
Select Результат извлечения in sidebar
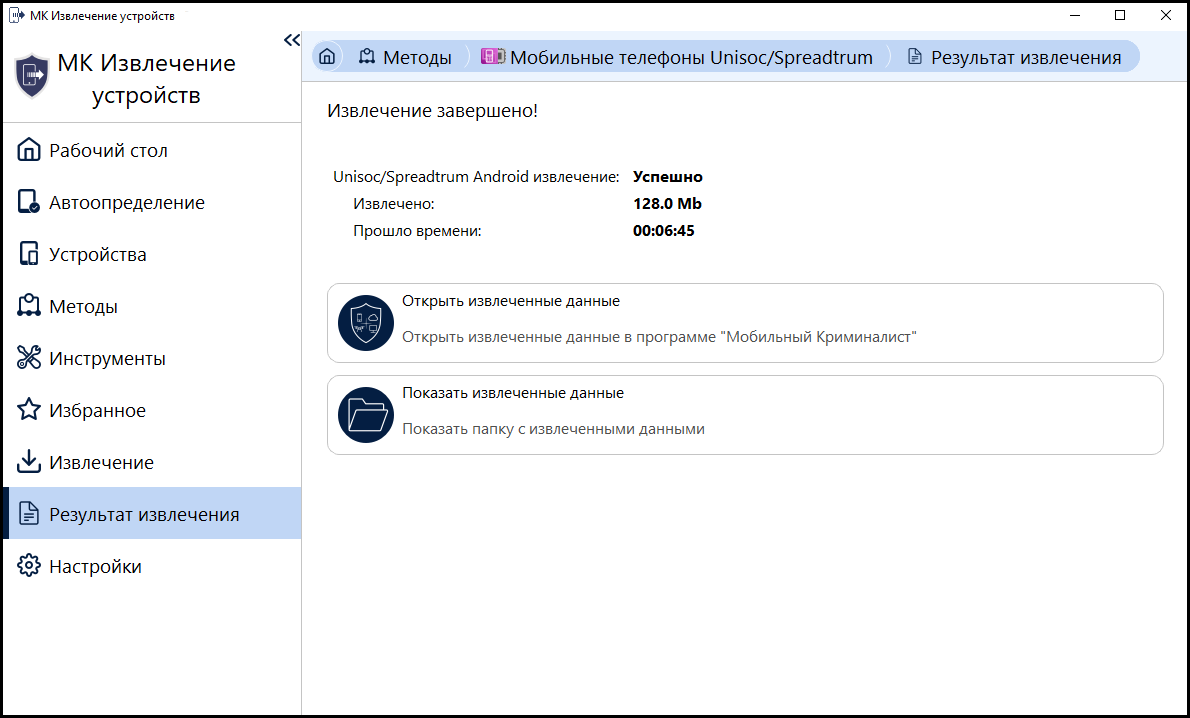coord(152,513)
